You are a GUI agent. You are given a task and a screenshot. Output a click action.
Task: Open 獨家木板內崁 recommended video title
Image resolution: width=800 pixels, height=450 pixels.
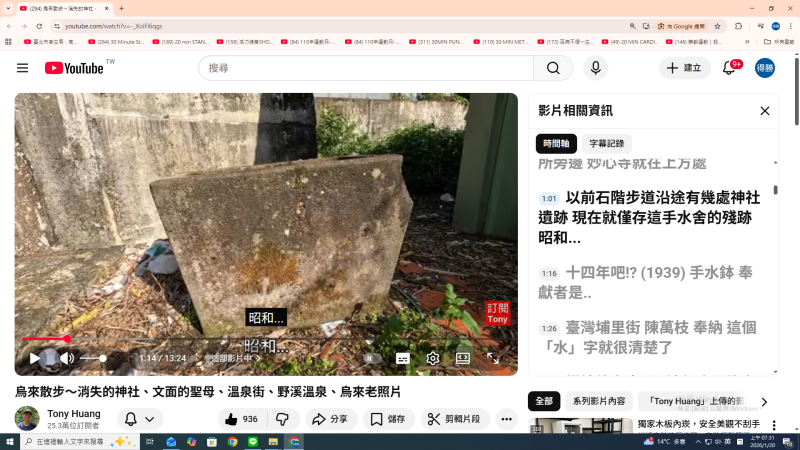tap(698, 424)
